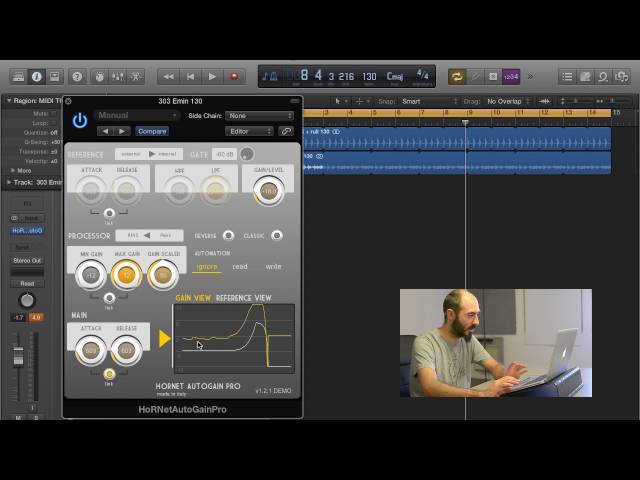Screen dimensions: 640x480
Task: Open the Read automation mode menu
Action: point(27,283)
